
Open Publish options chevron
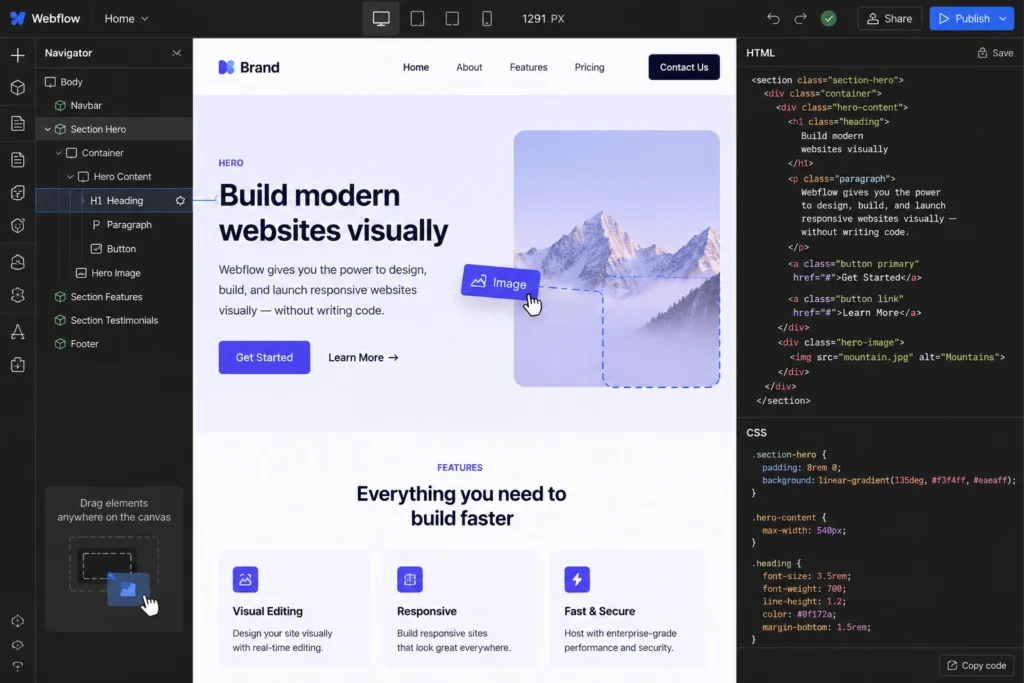coord(1002,18)
